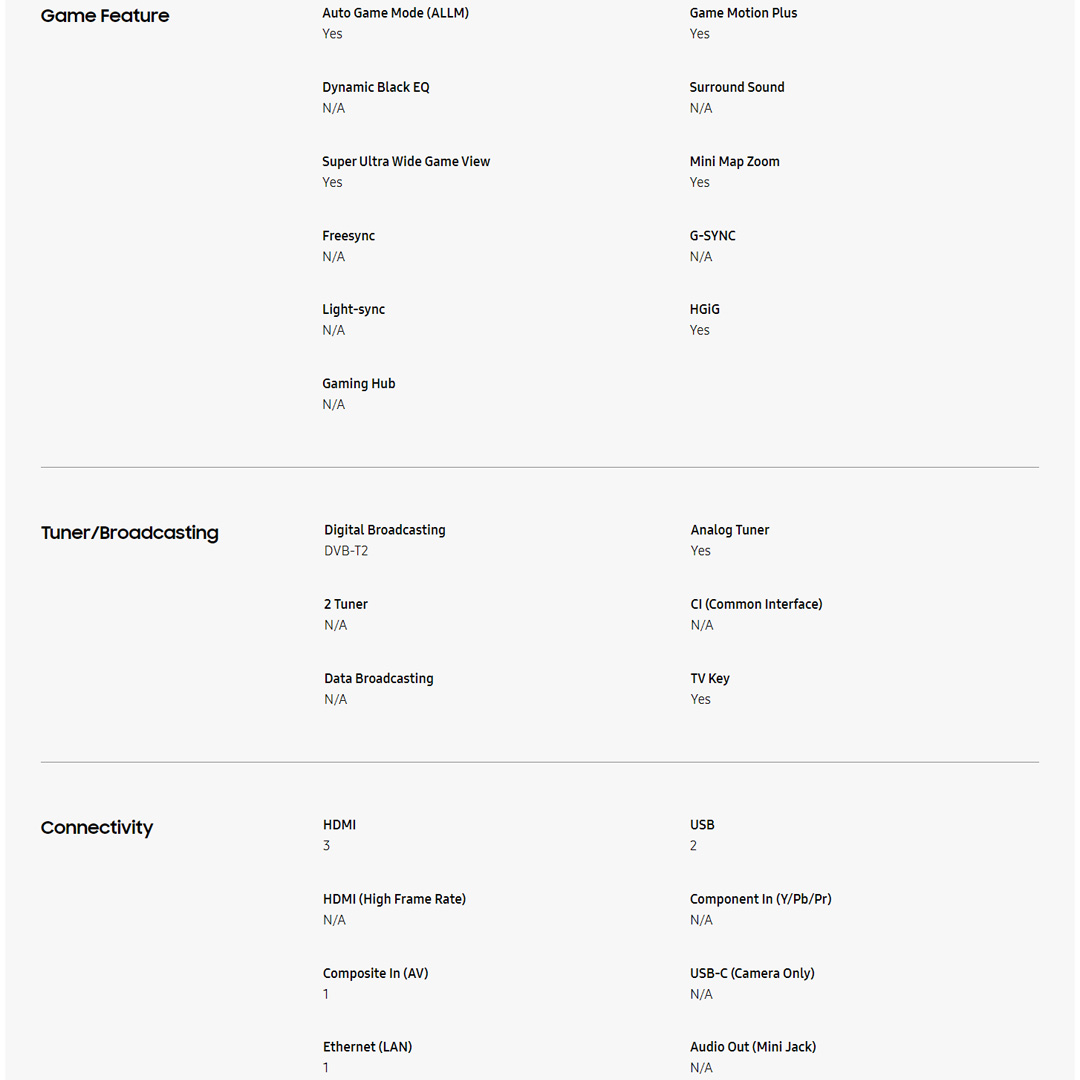Select Super Ultra Wide Game View label
The height and width of the screenshot is (1080, 1080).
pos(406,161)
